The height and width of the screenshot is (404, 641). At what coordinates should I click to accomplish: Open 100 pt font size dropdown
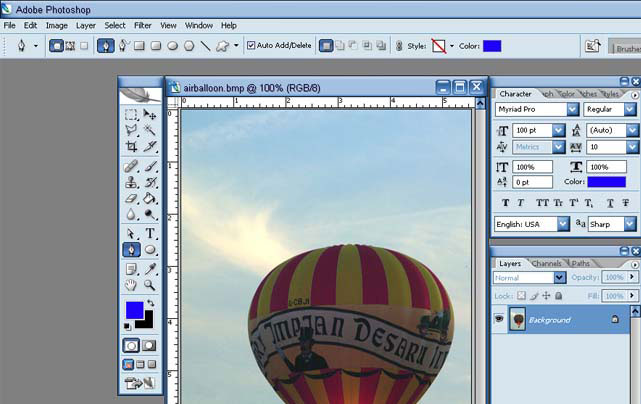(558, 130)
